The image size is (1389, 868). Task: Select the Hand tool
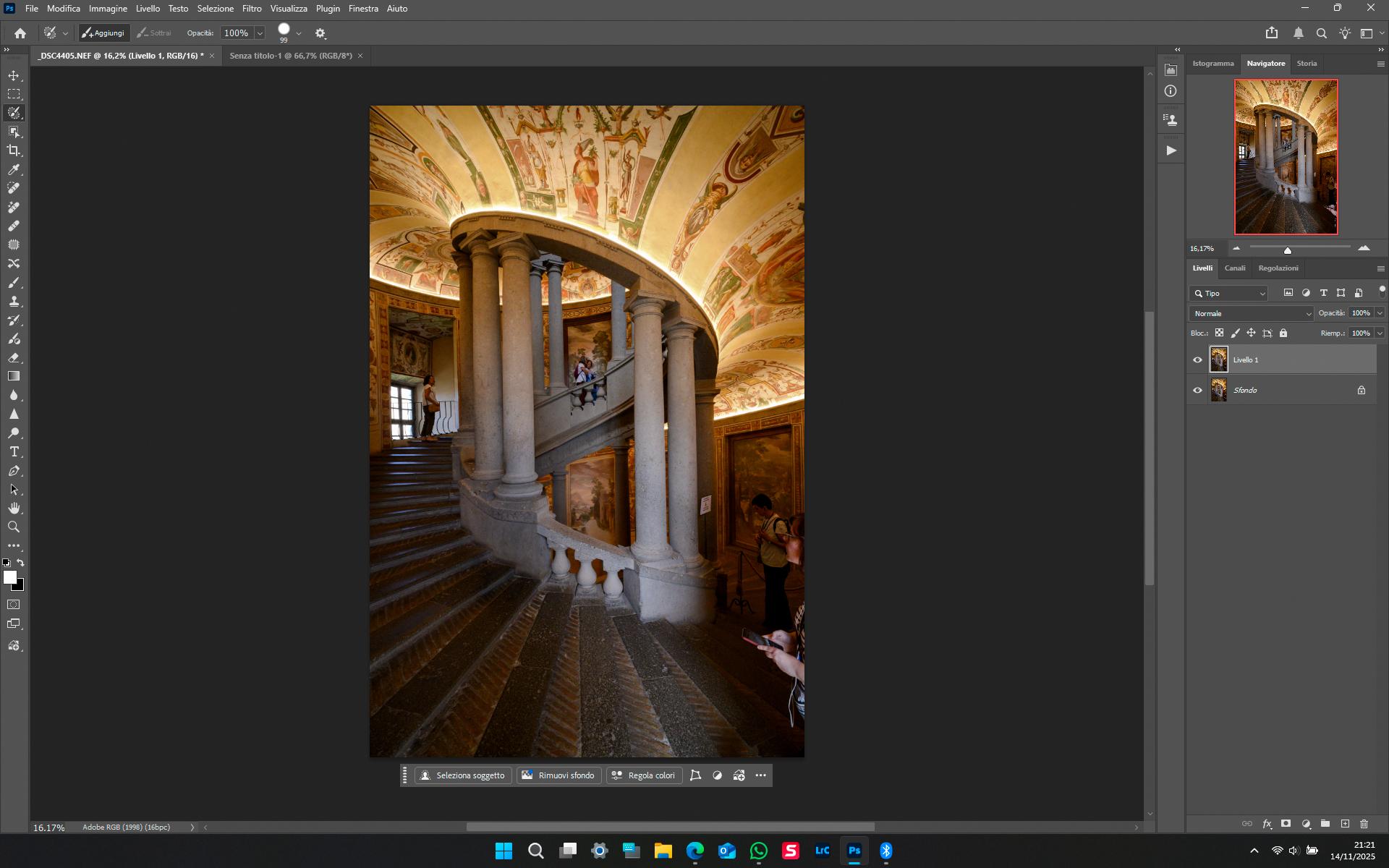[x=14, y=509]
